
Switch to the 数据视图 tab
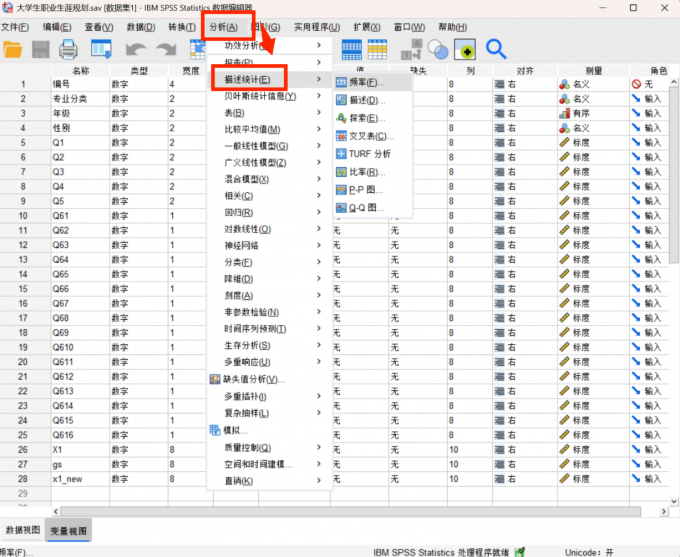[23, 530]
